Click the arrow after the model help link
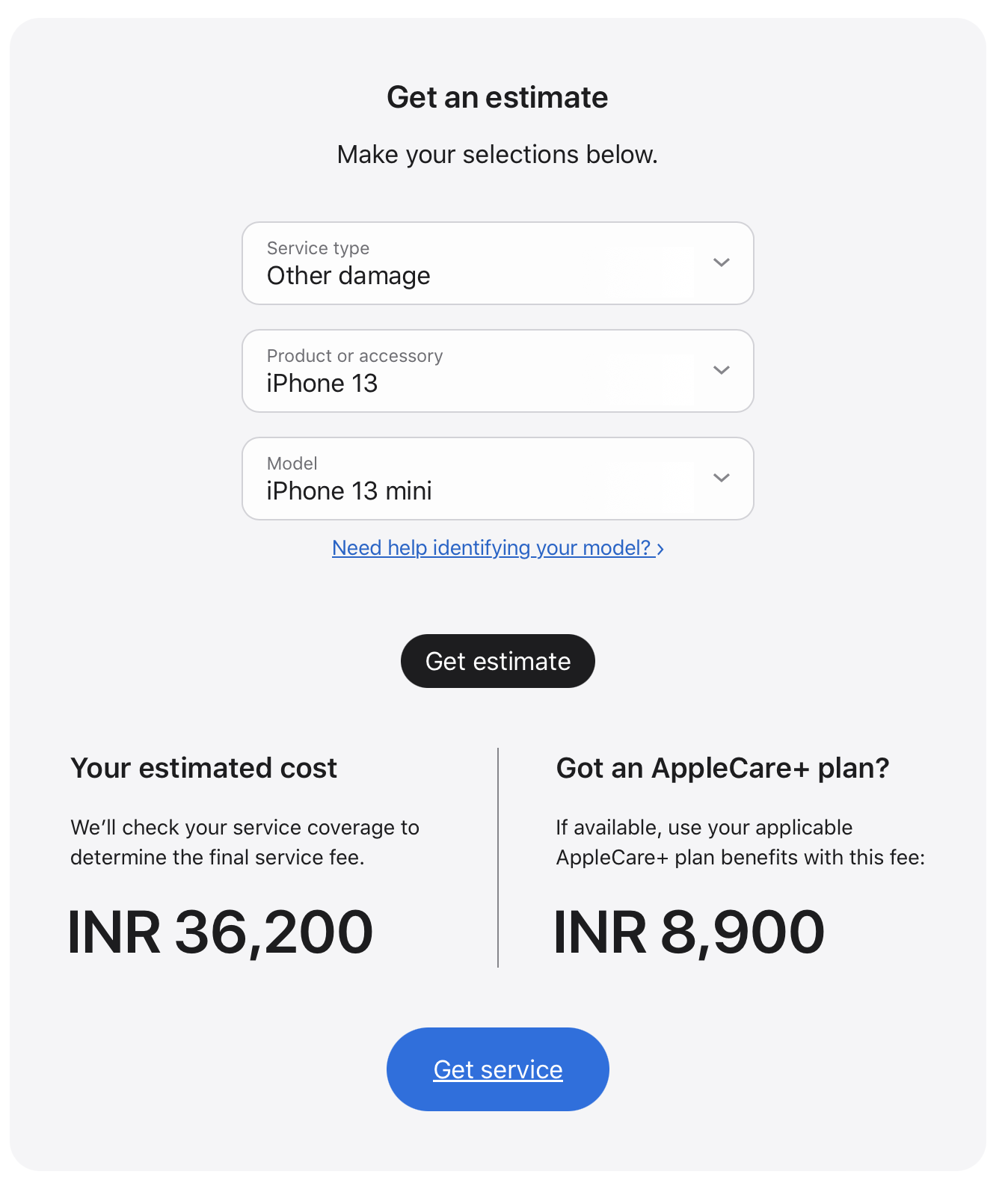 tap(660, 549)
